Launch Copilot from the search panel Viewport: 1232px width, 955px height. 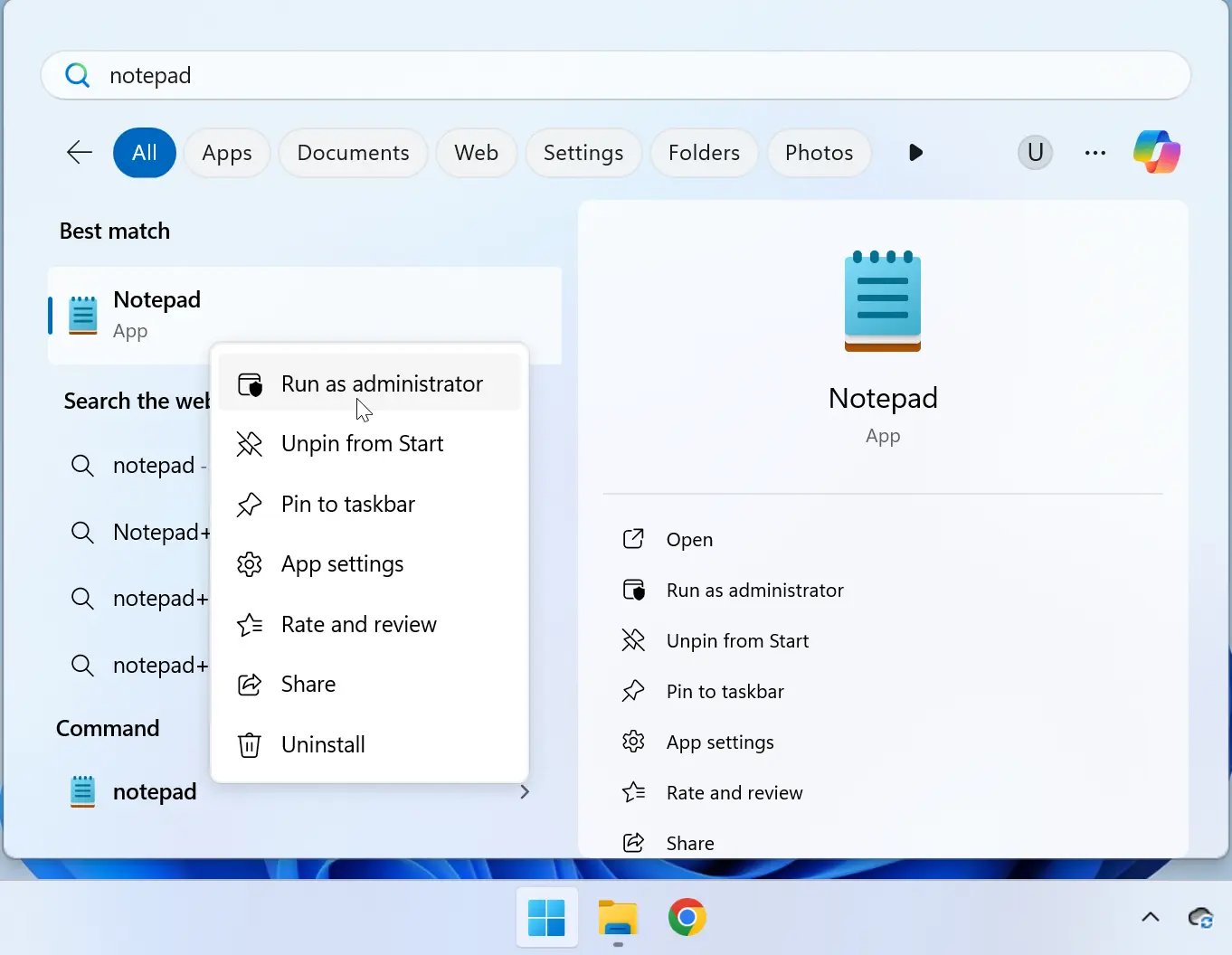pos(1157,152)
